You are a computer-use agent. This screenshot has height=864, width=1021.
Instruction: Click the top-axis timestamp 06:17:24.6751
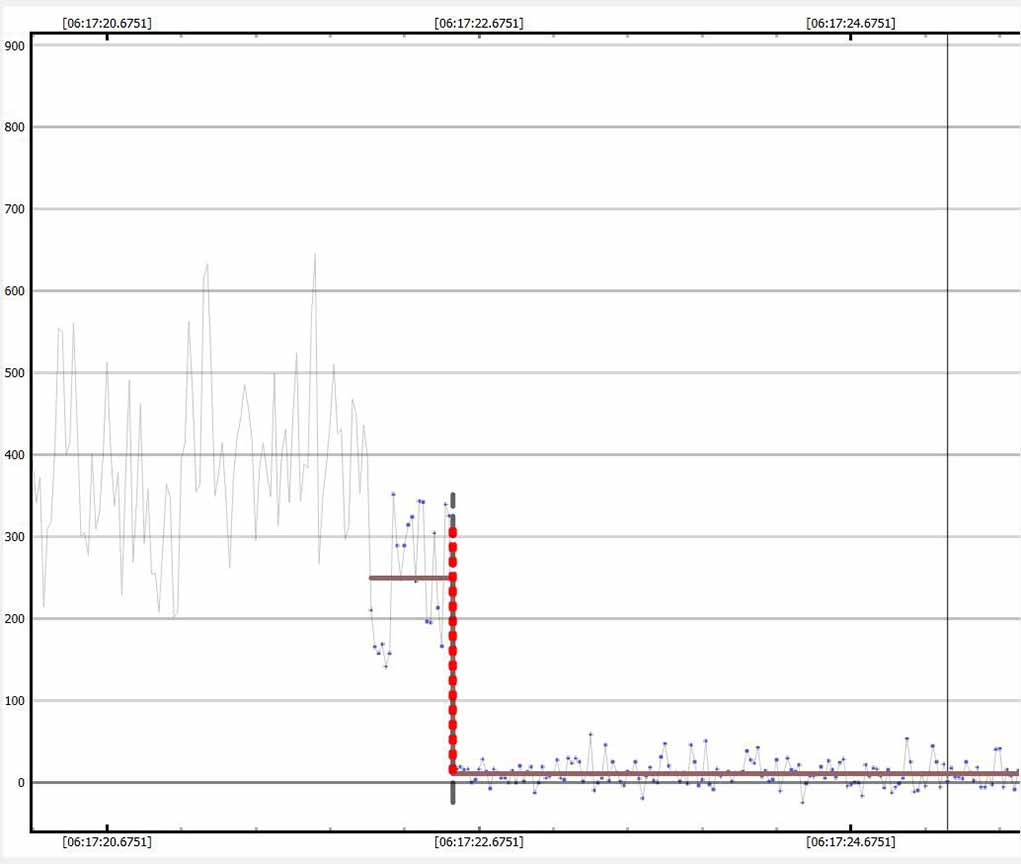point(850,23)
